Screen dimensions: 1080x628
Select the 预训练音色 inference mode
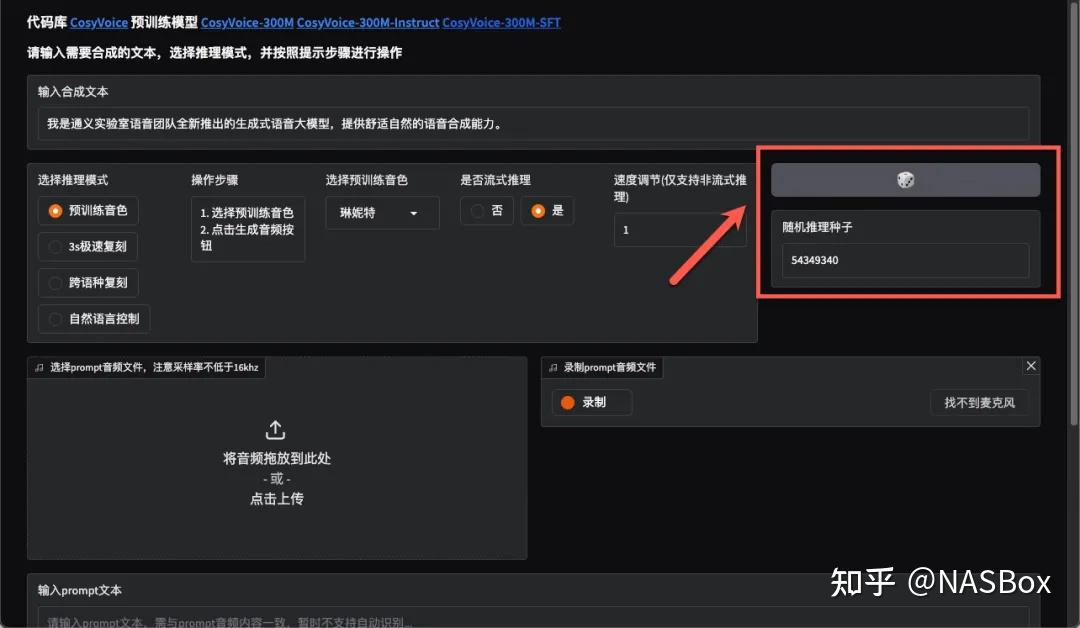(x=56, y=211)
